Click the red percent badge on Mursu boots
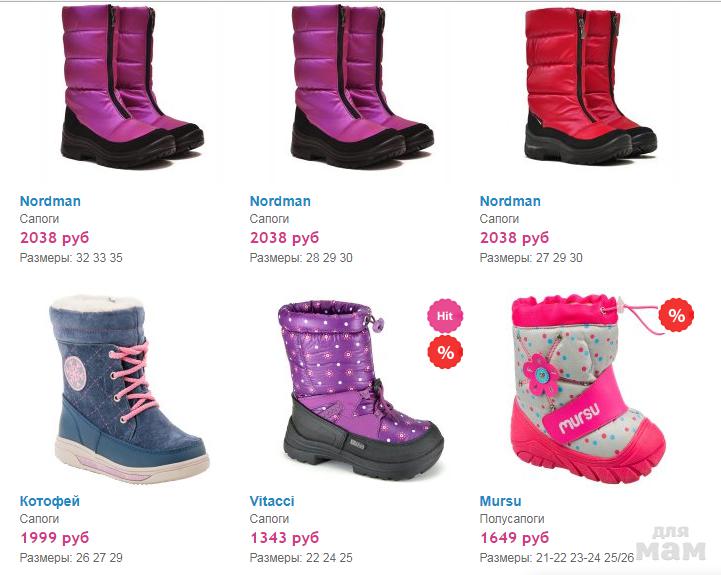This screenshot has height=575, width=721. click(x=676, y=315)
